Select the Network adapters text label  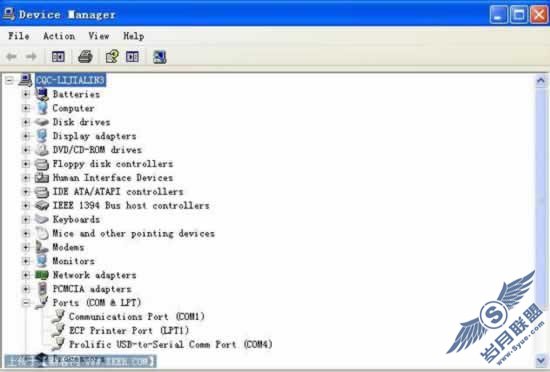click(94, 275)
